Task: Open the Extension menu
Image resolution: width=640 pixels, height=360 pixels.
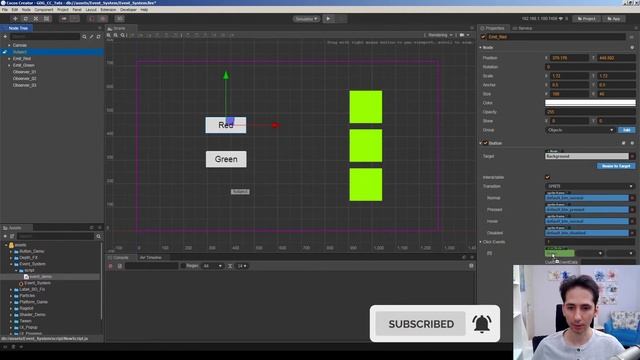Action: click(108, 9)
